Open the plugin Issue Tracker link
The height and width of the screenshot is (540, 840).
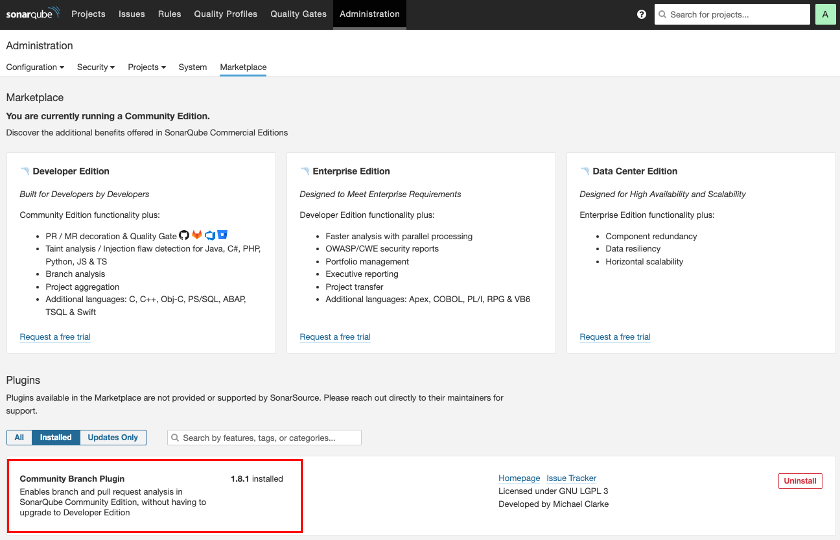click(571, 478)
